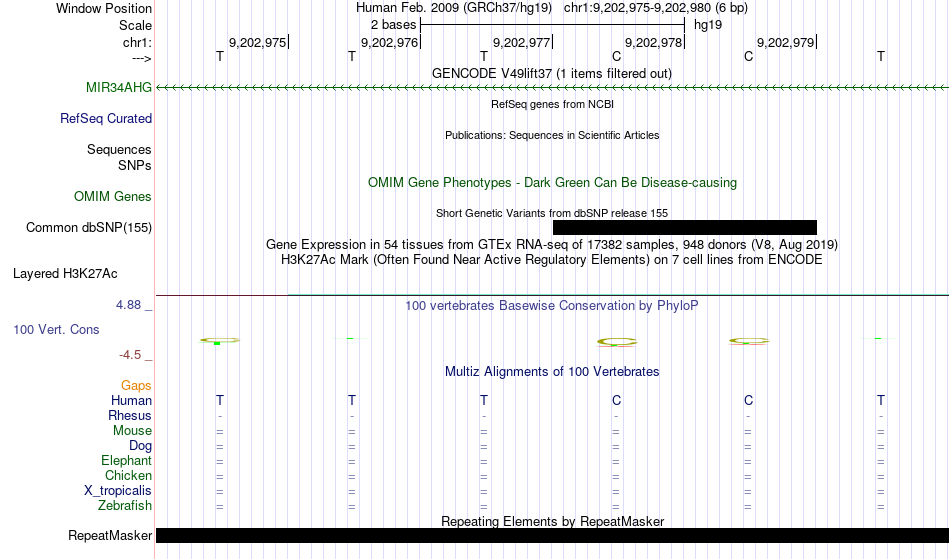Select the Human species label
Image resolution: width=950 pixels, height=559 pixels.
pos(131,400)
